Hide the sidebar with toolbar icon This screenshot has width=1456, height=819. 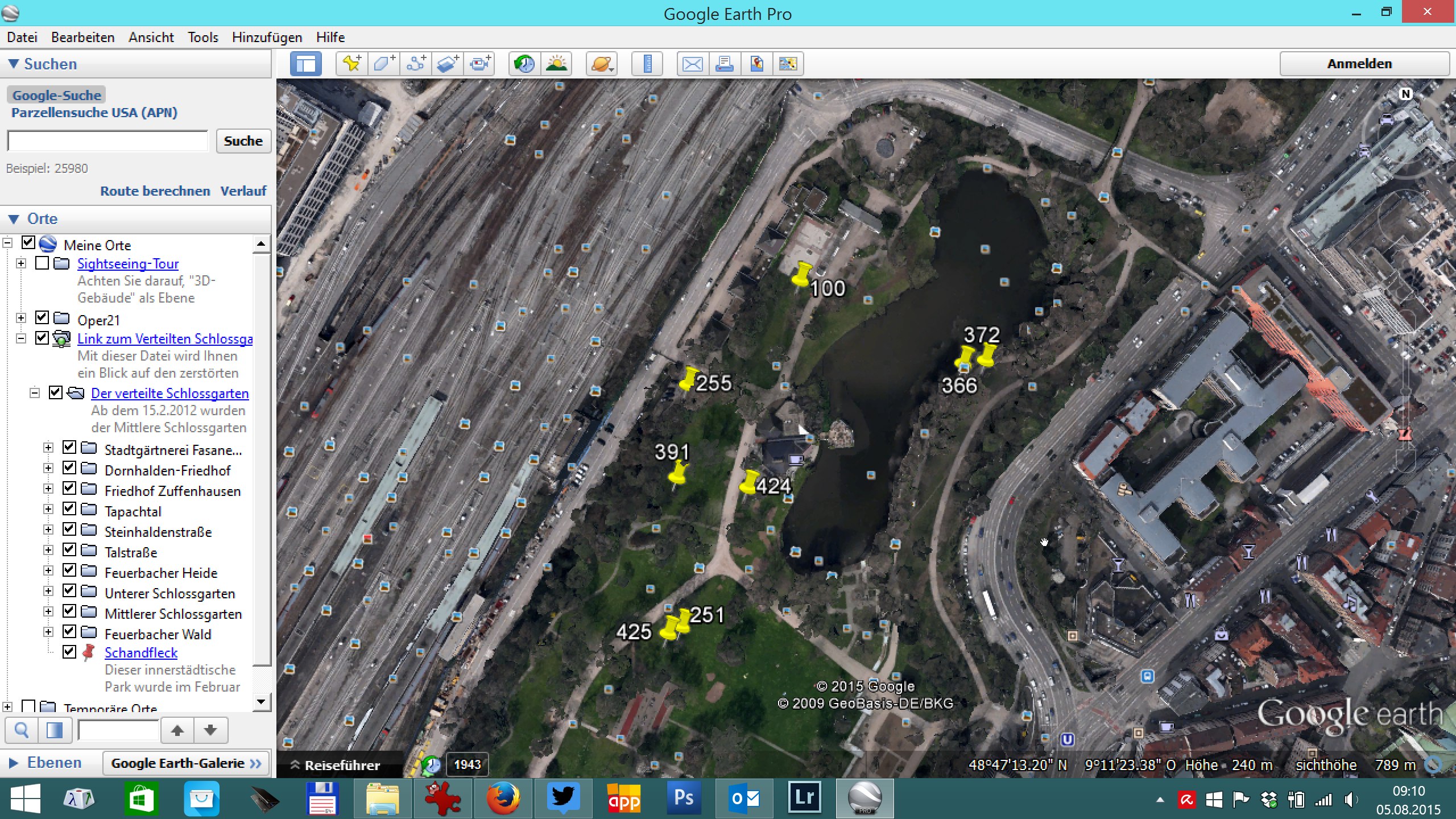306,64
